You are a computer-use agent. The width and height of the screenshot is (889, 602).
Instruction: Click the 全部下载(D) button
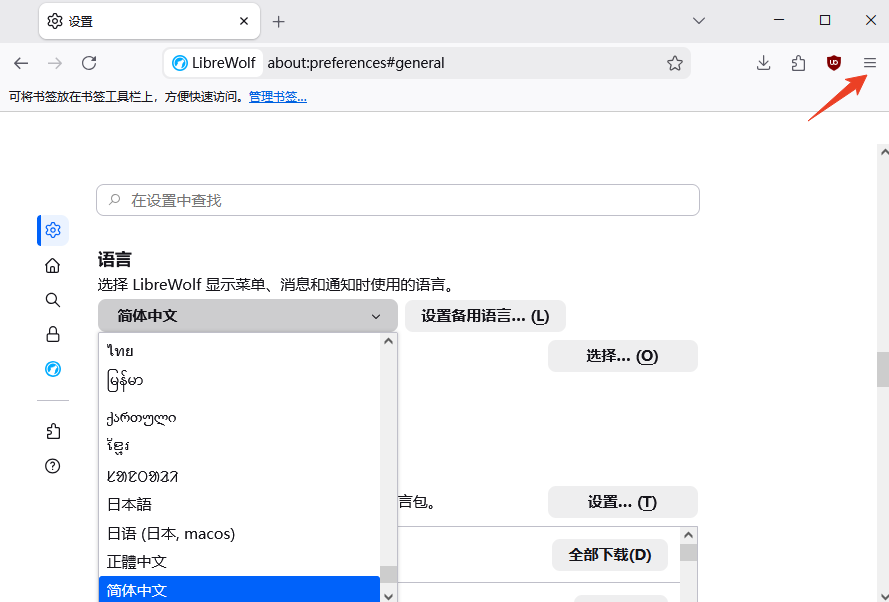tap(610, 555)
